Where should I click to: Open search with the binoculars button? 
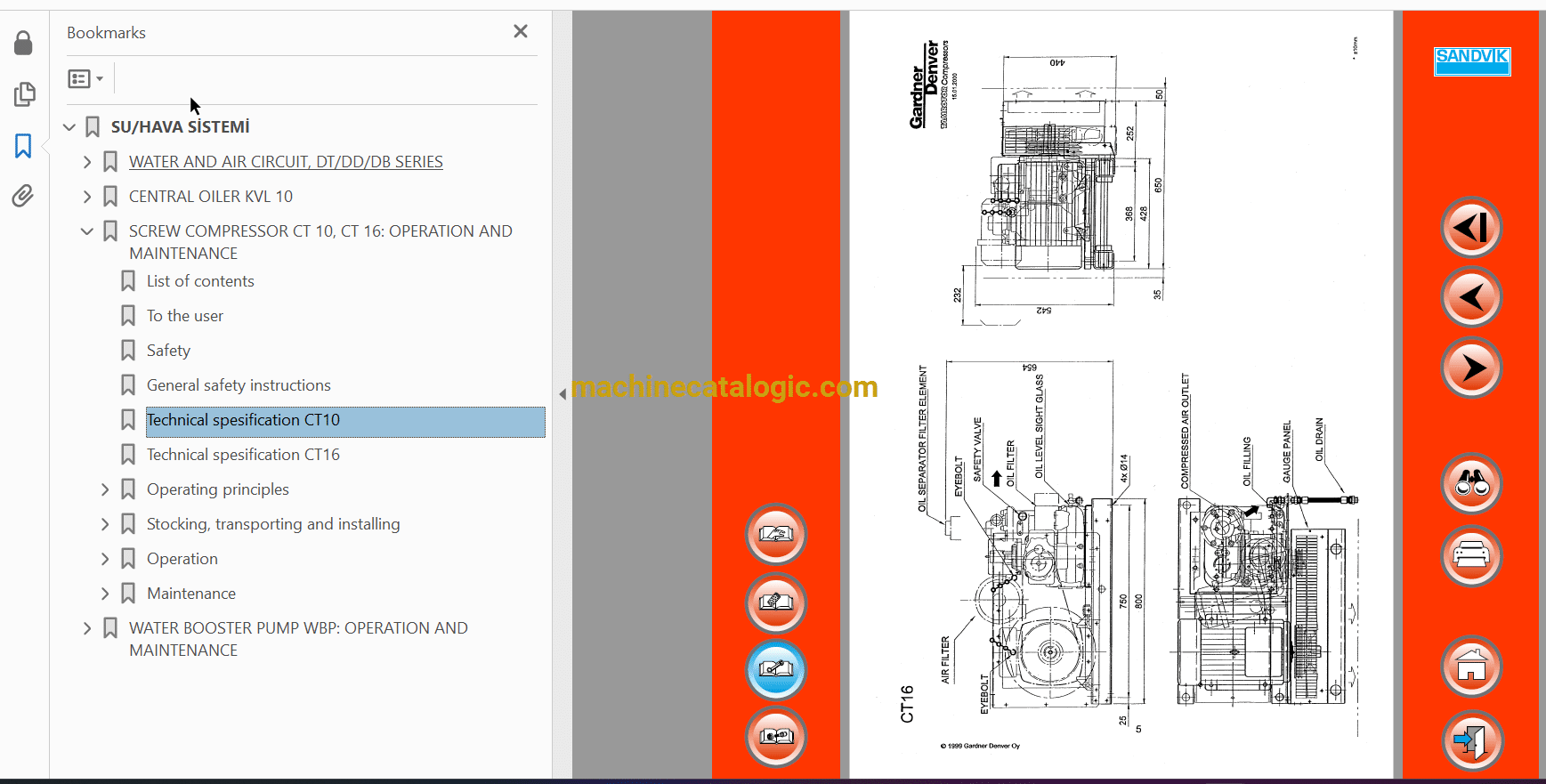click(1471, 484)
